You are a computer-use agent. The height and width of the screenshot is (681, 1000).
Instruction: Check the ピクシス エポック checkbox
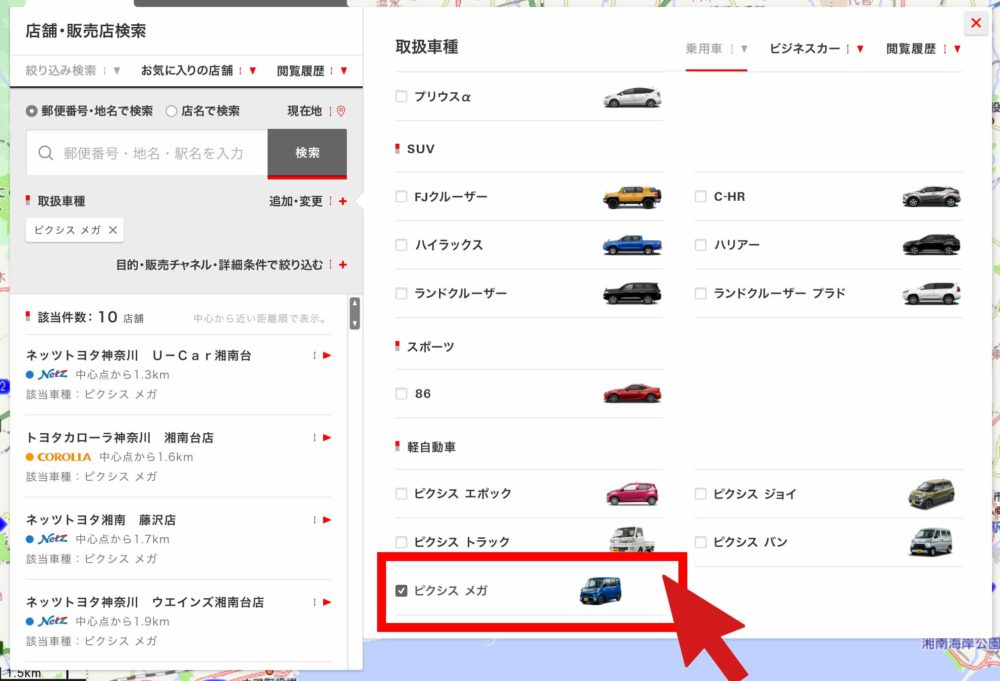coord(401,494)
